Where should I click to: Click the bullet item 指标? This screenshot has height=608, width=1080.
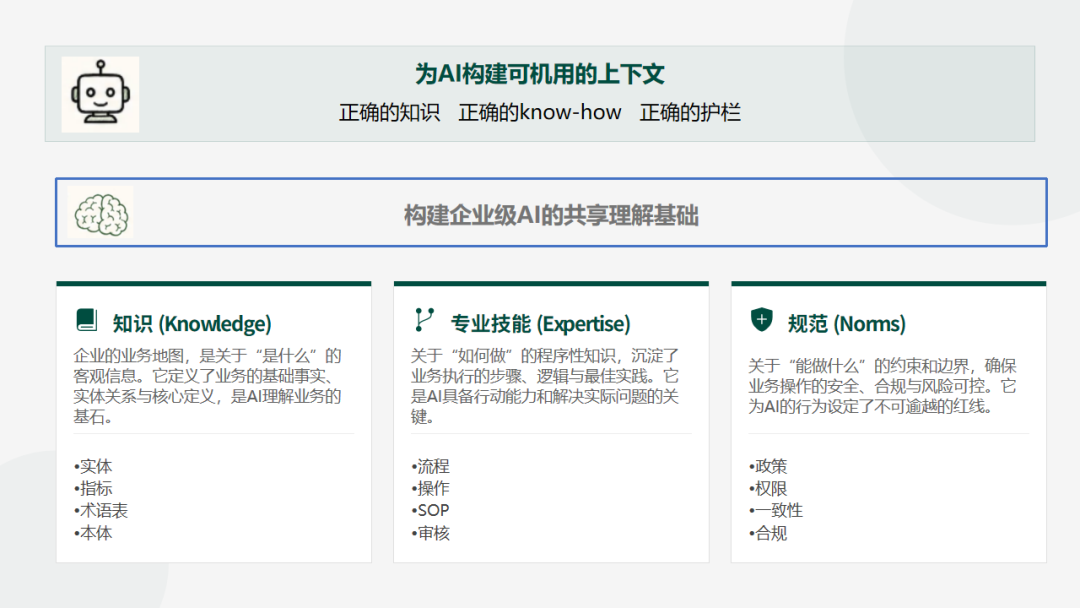point(93,488)
